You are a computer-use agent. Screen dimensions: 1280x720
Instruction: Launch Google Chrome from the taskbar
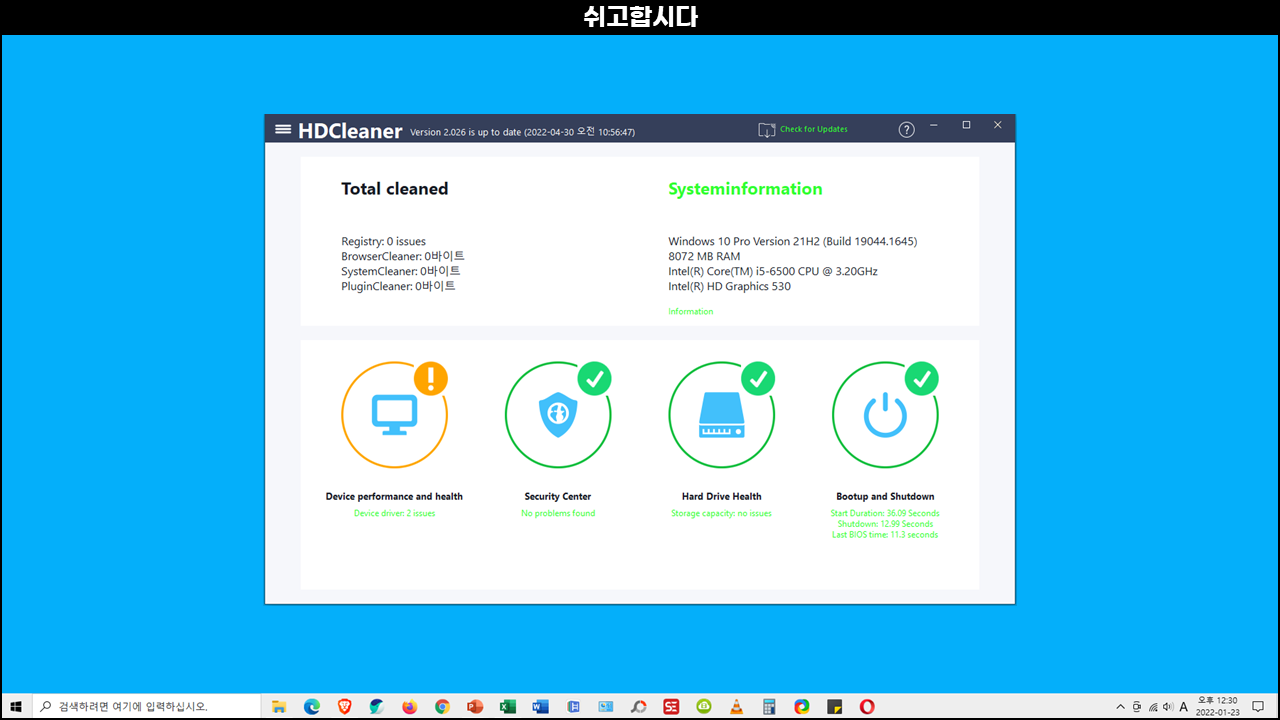pos(442,706)
